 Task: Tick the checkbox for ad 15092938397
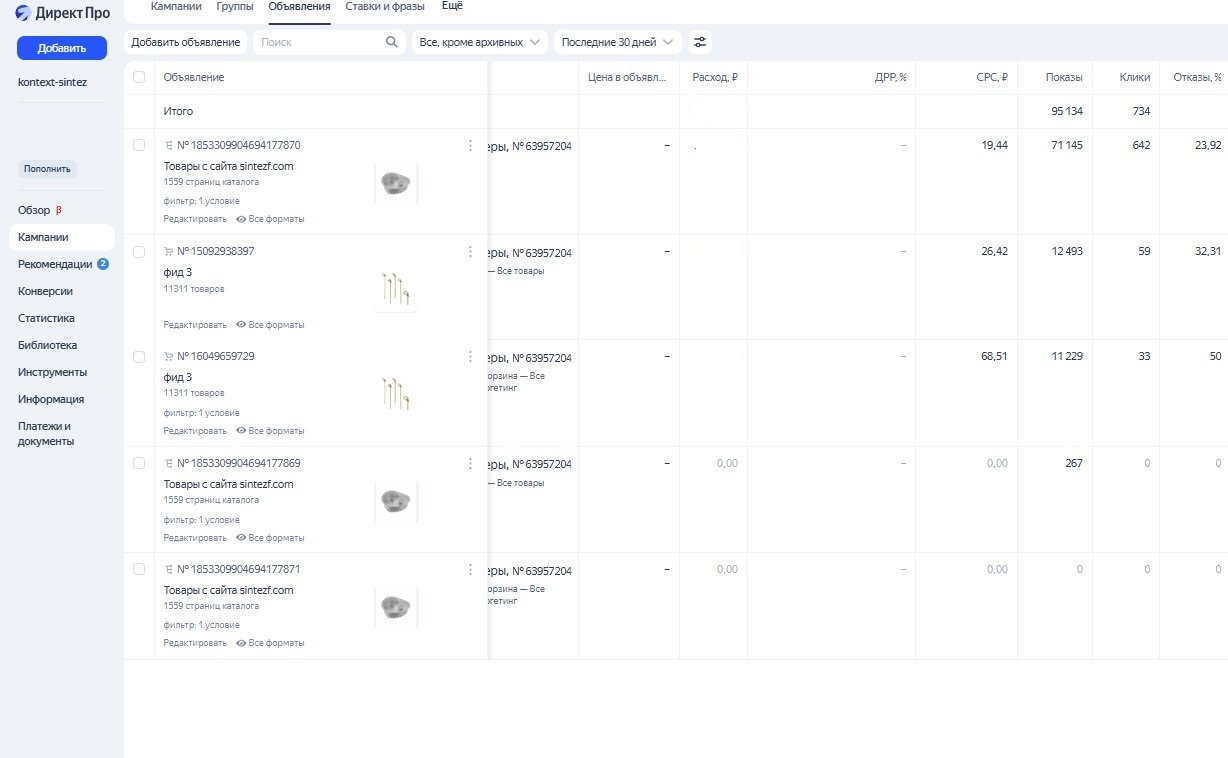point(139,252)
